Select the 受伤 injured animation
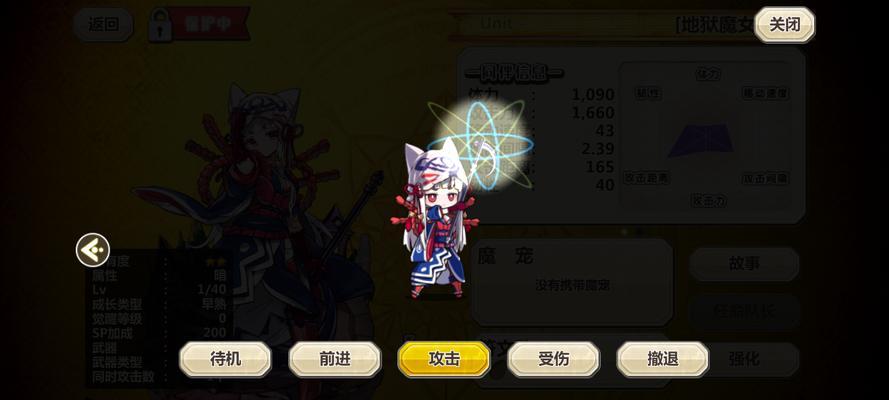This screenshot has width=889, height=400. [x=553, y=359]
